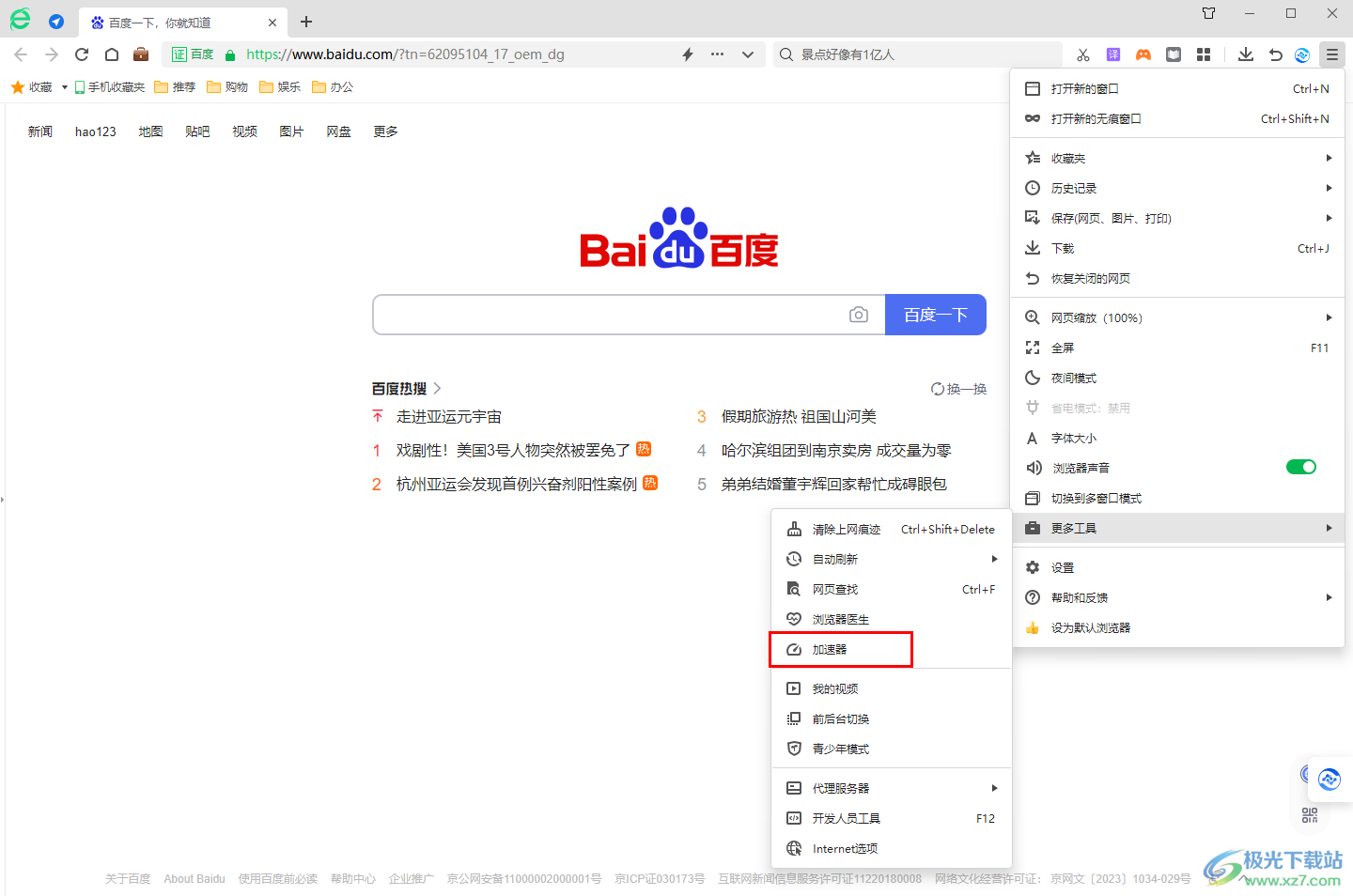This screenshot has width=1353, height=896.
Task: Open Internet选项 menu item
Action: 891,848
